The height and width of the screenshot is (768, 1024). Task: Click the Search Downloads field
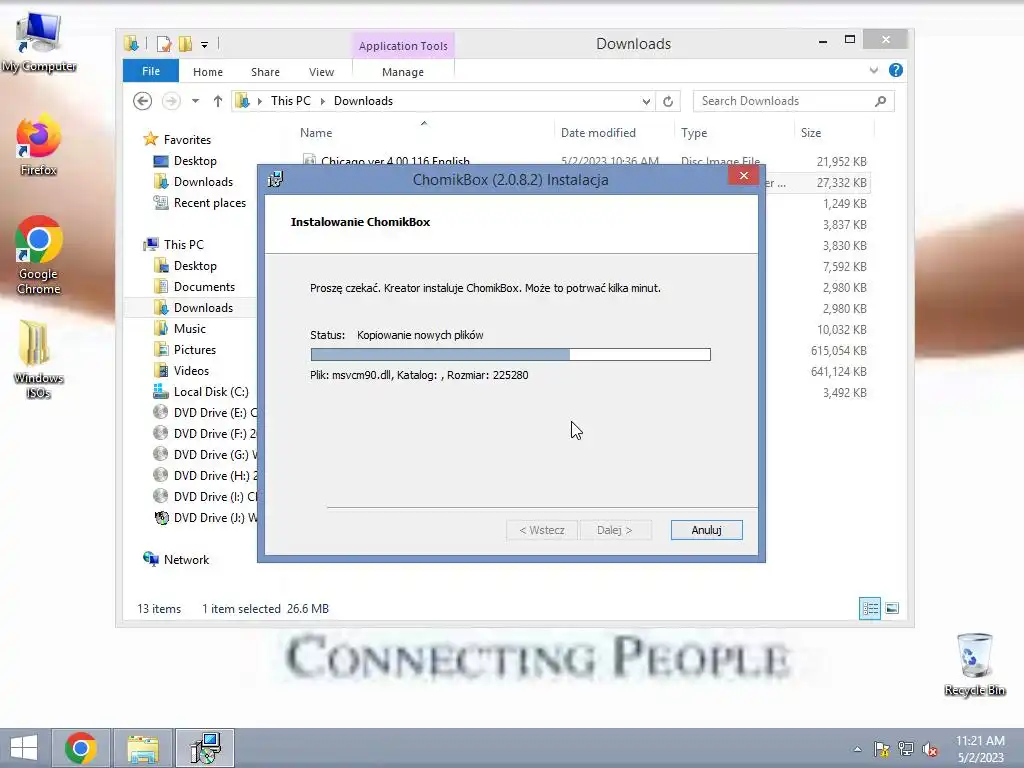point(793,101)
